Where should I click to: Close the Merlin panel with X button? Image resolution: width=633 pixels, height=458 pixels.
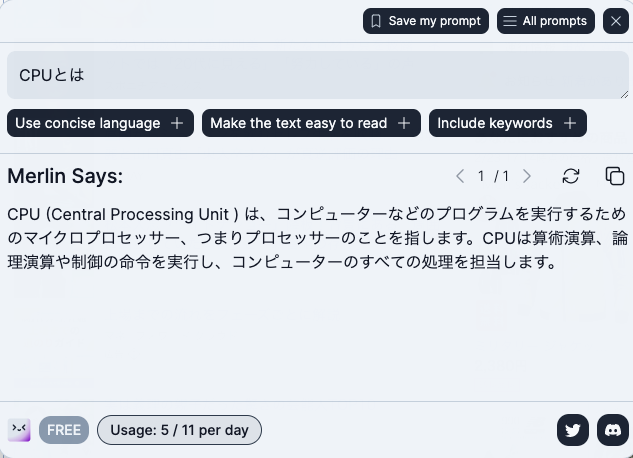[x=616, y=21]
